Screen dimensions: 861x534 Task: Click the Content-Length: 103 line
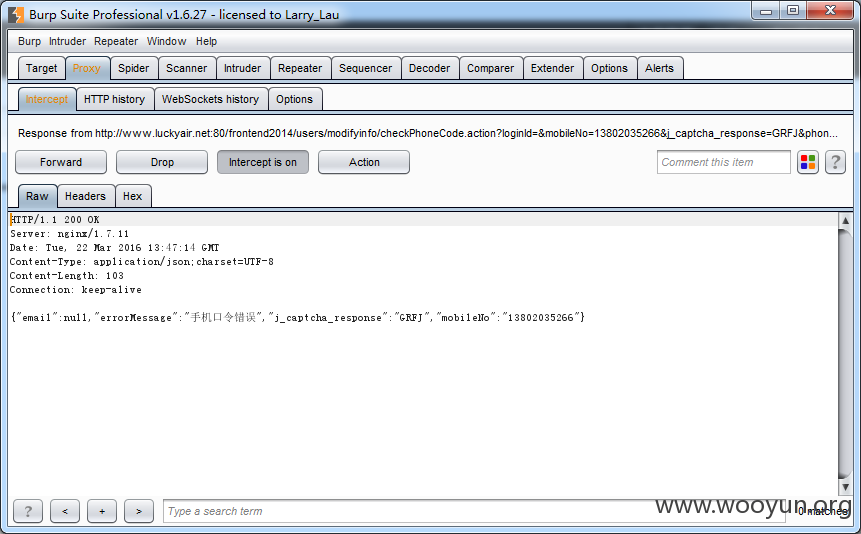click(x=66, y=276)
